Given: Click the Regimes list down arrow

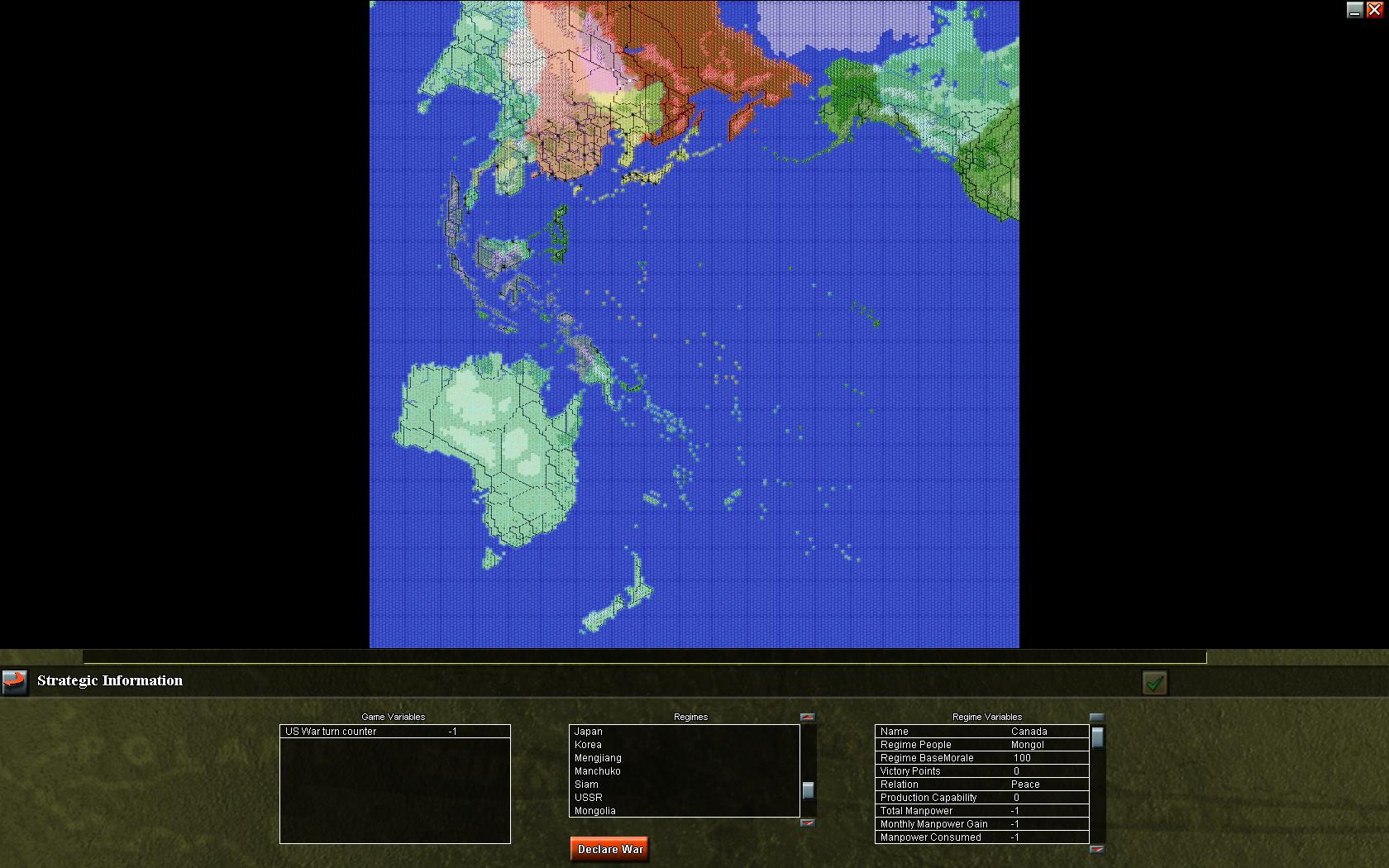Looking at the screenshot, I should [x=808, y=823].
